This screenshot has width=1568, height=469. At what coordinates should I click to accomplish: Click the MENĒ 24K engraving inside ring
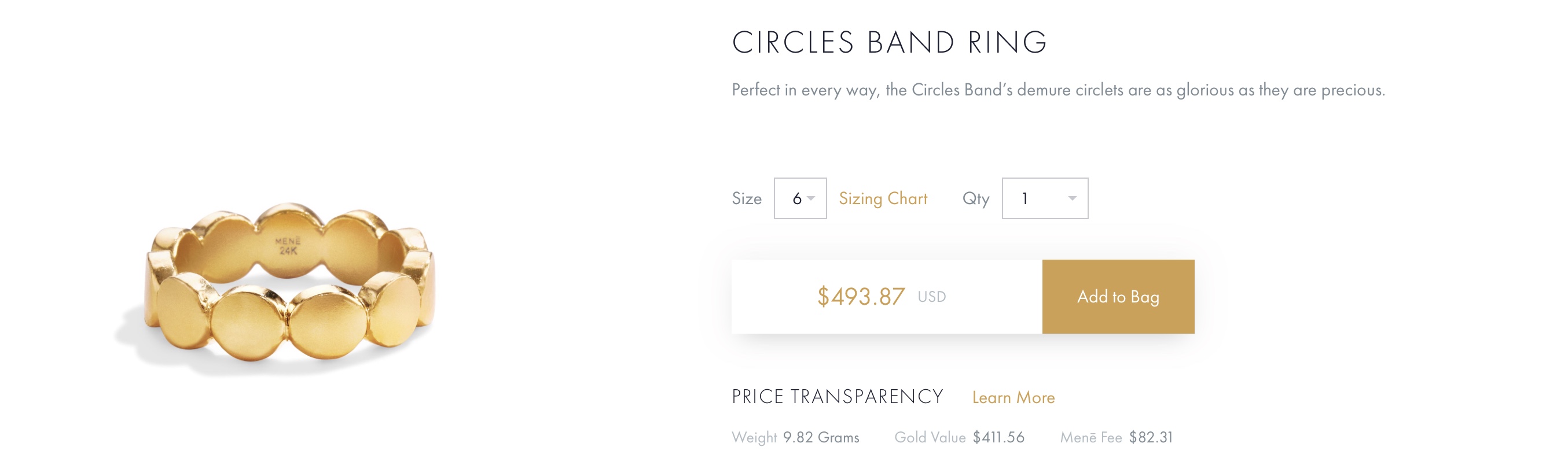[x=288, y=246]
